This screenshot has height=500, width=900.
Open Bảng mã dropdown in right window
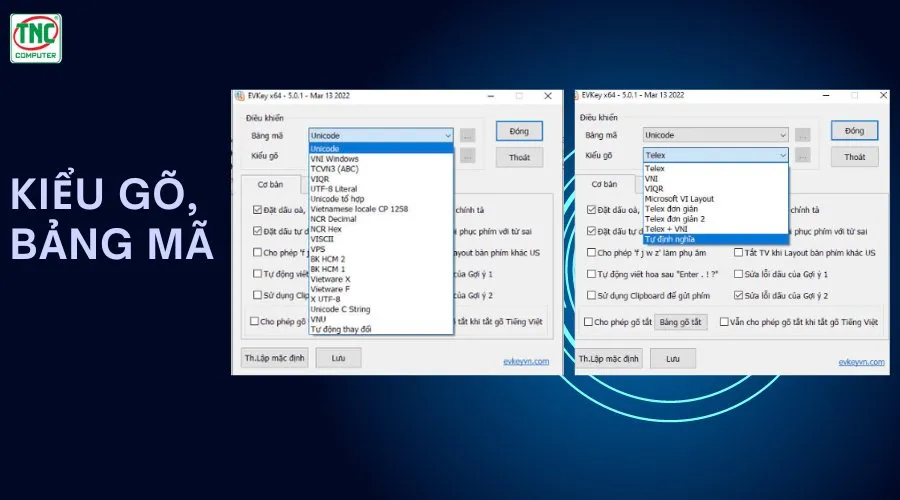pyautogui.click(x=715, y=135)
